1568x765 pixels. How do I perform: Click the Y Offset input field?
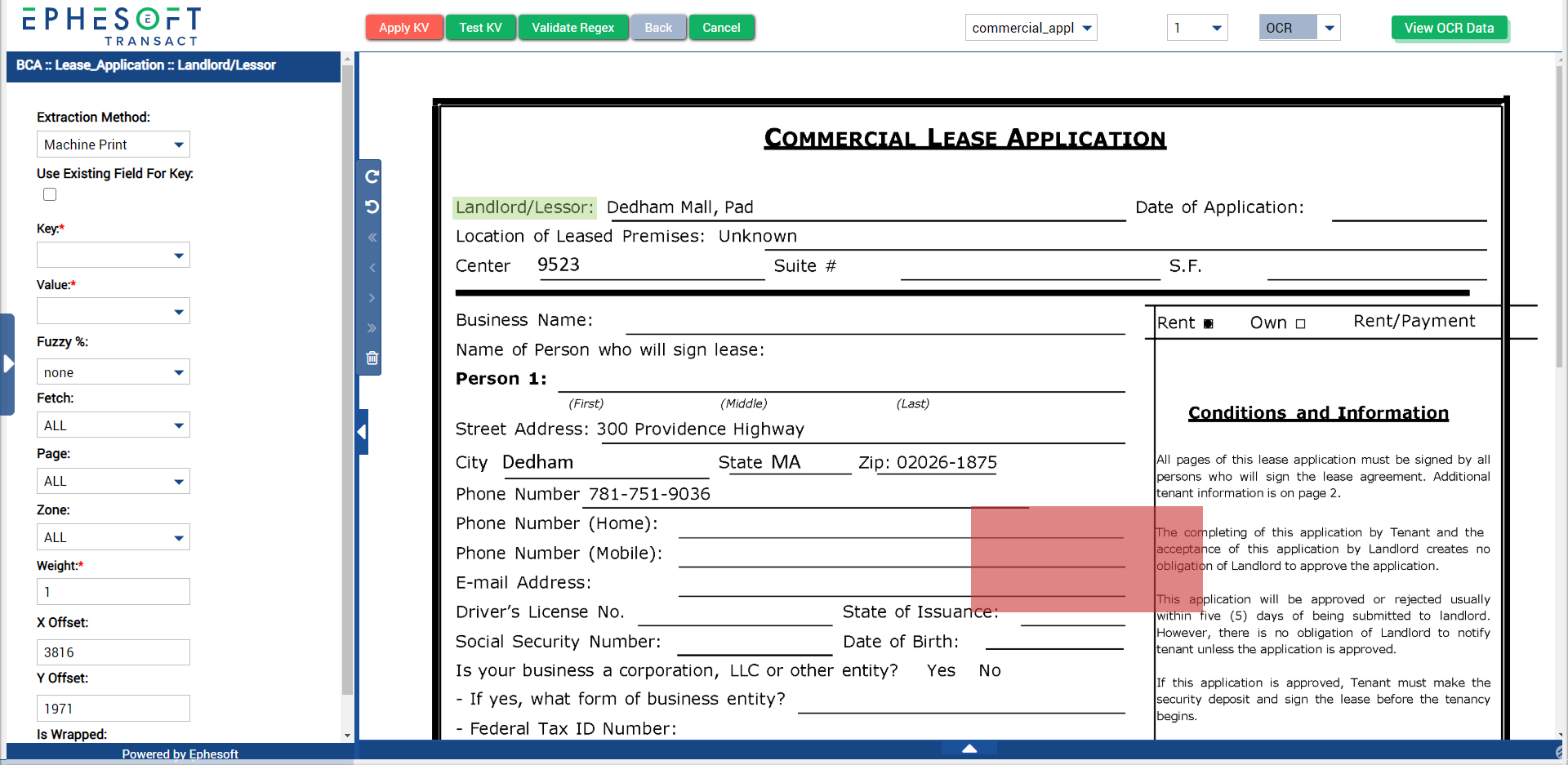pyautogui.click(x=114, y=709)
